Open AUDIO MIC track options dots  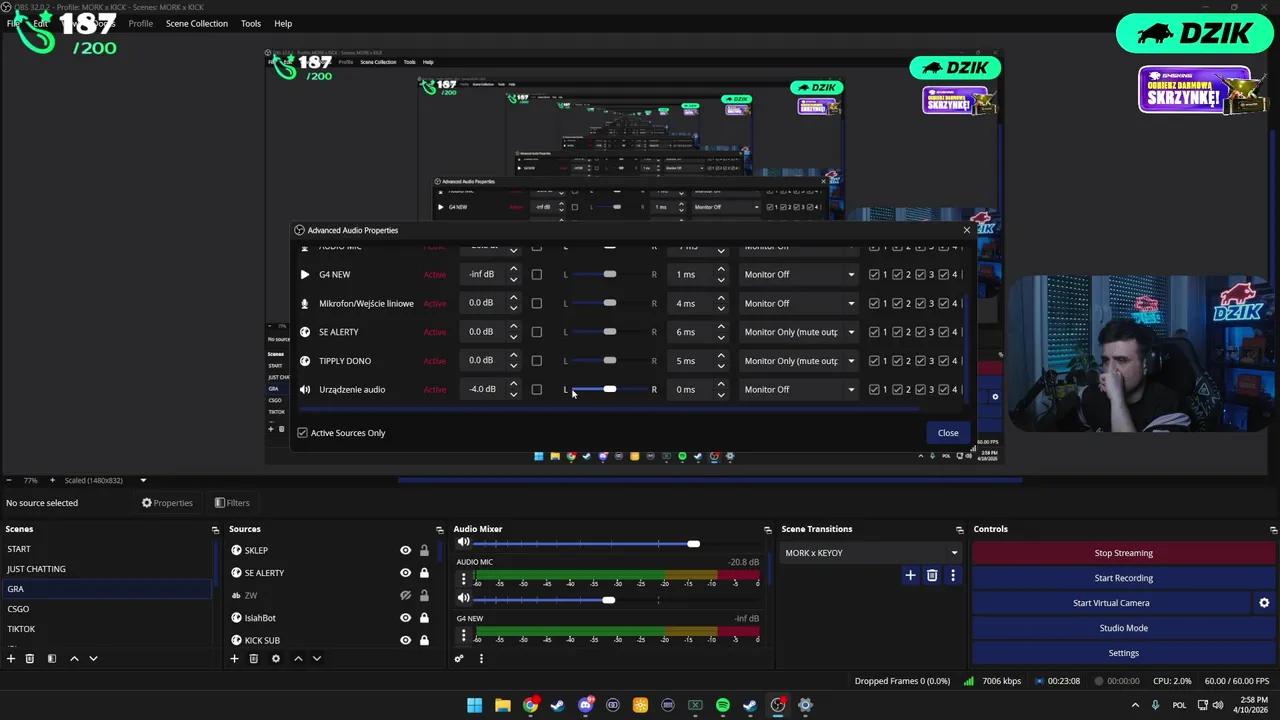pyautogui.click(x=463, y=580)
